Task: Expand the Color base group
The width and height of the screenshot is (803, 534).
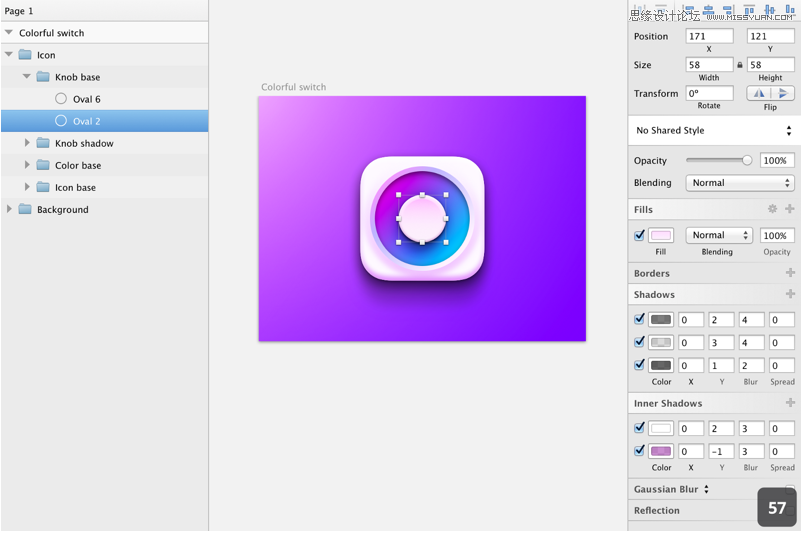Action: (27, 164)
